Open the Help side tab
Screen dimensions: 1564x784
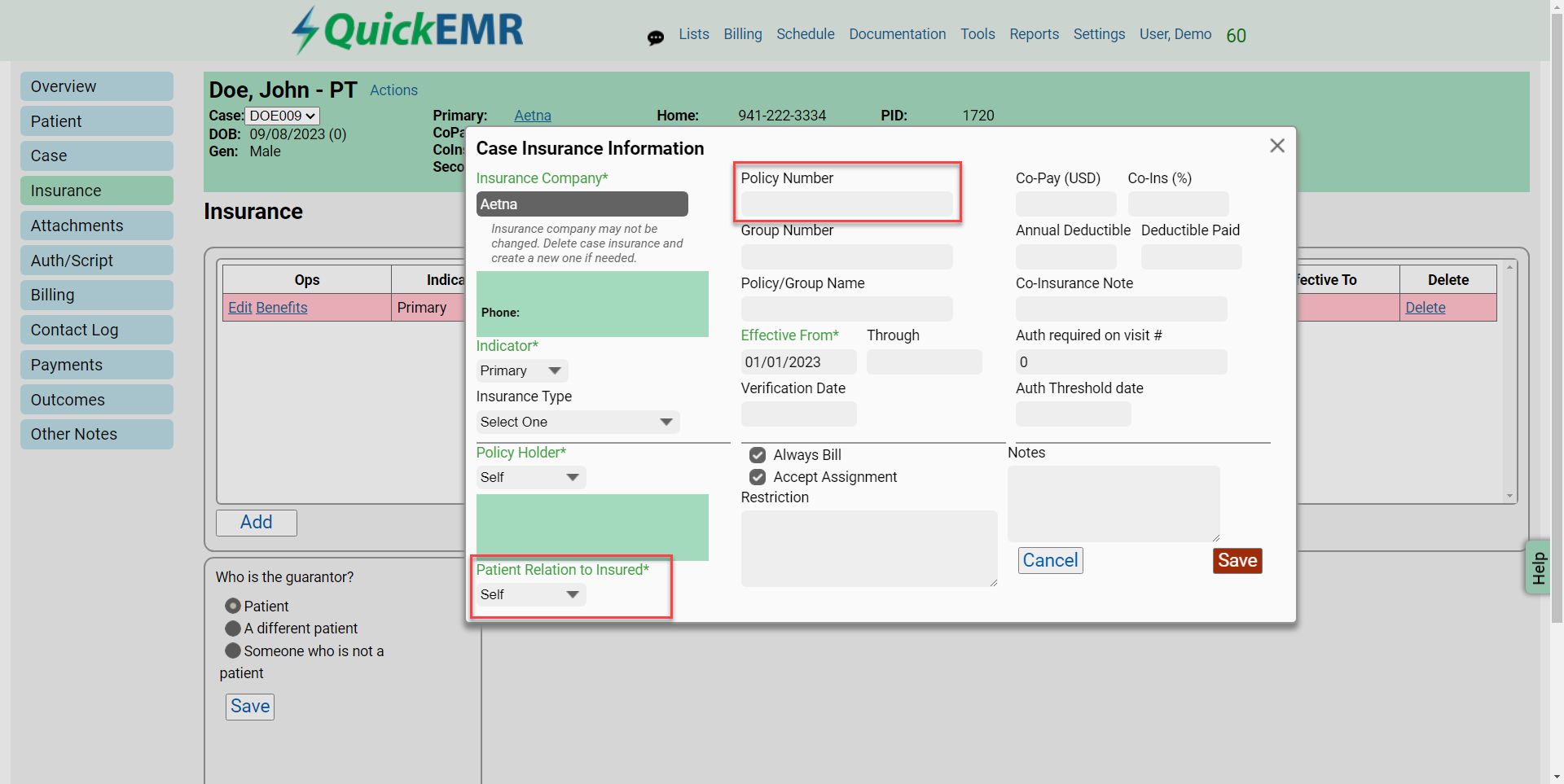click(x=1538, y=567)
